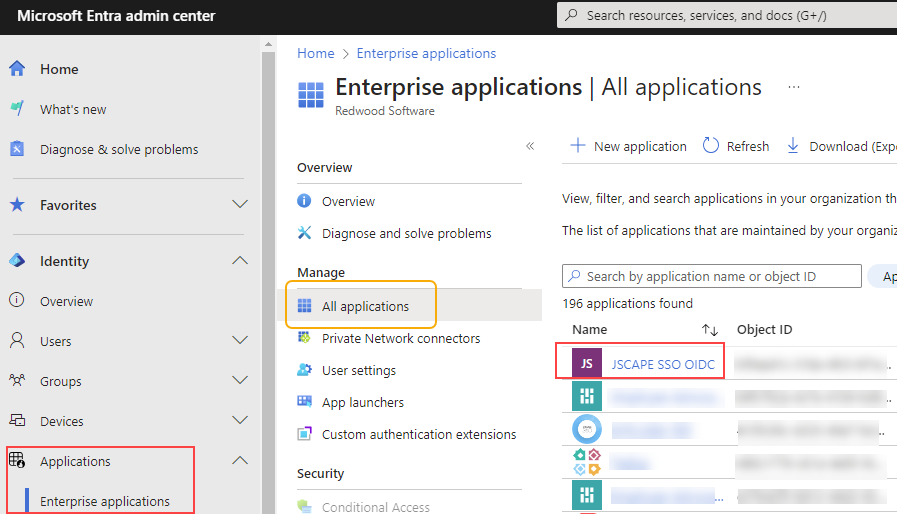Image resolution: width=897 pixels, height=514 pixels.
Task: Open the ellipsis more options menu beside the title
Action: pyautogui.click(x=793, y=87)
